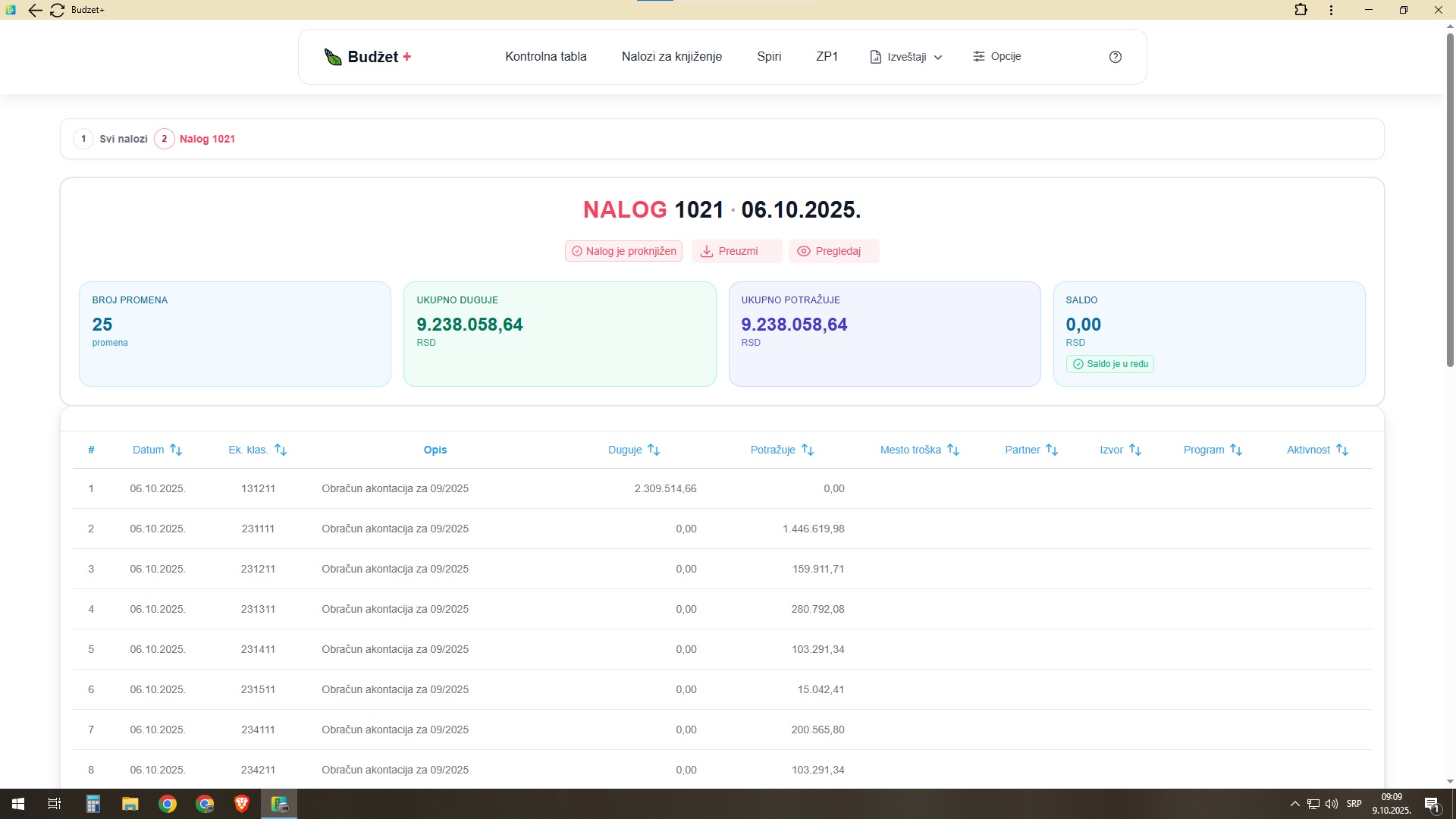
Task: Go to Nalozi za knjiženje
Action: tap(671, 57)
